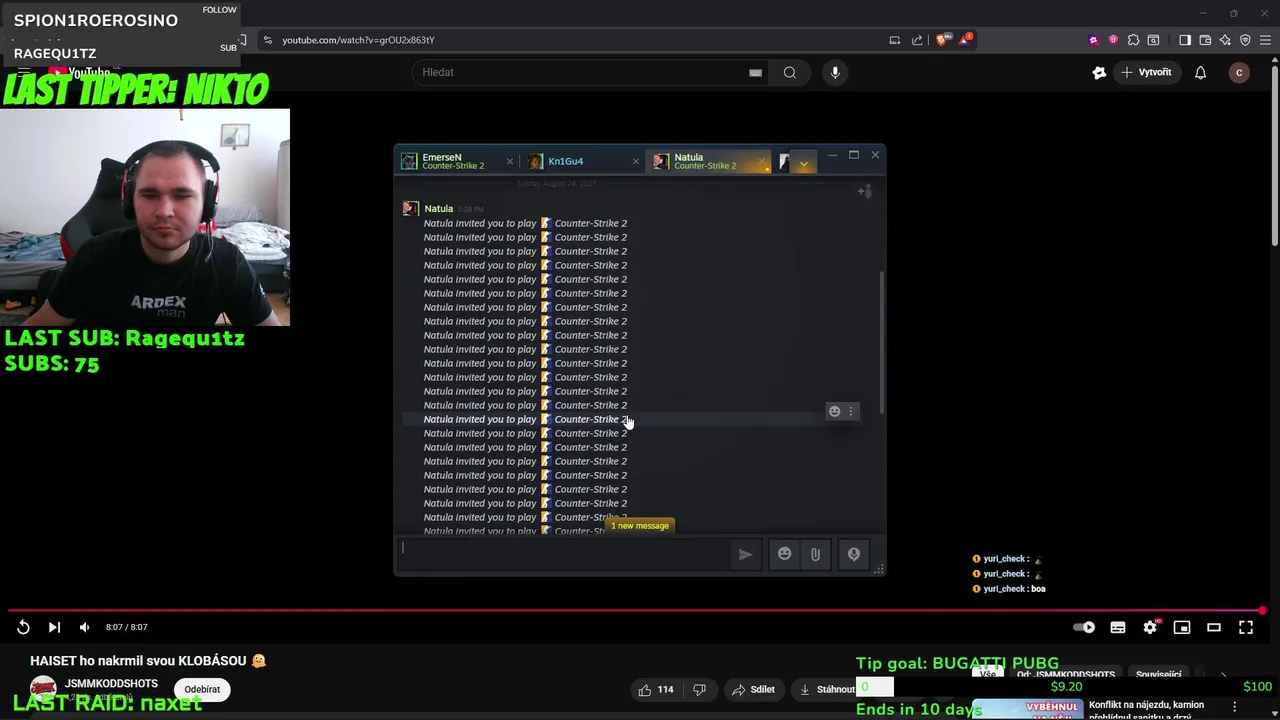Image resolution: width=1280 pixels, height=720 pixels.
Task: Open Natula's avatar in the chat log
Action: [x=410, y=208]
